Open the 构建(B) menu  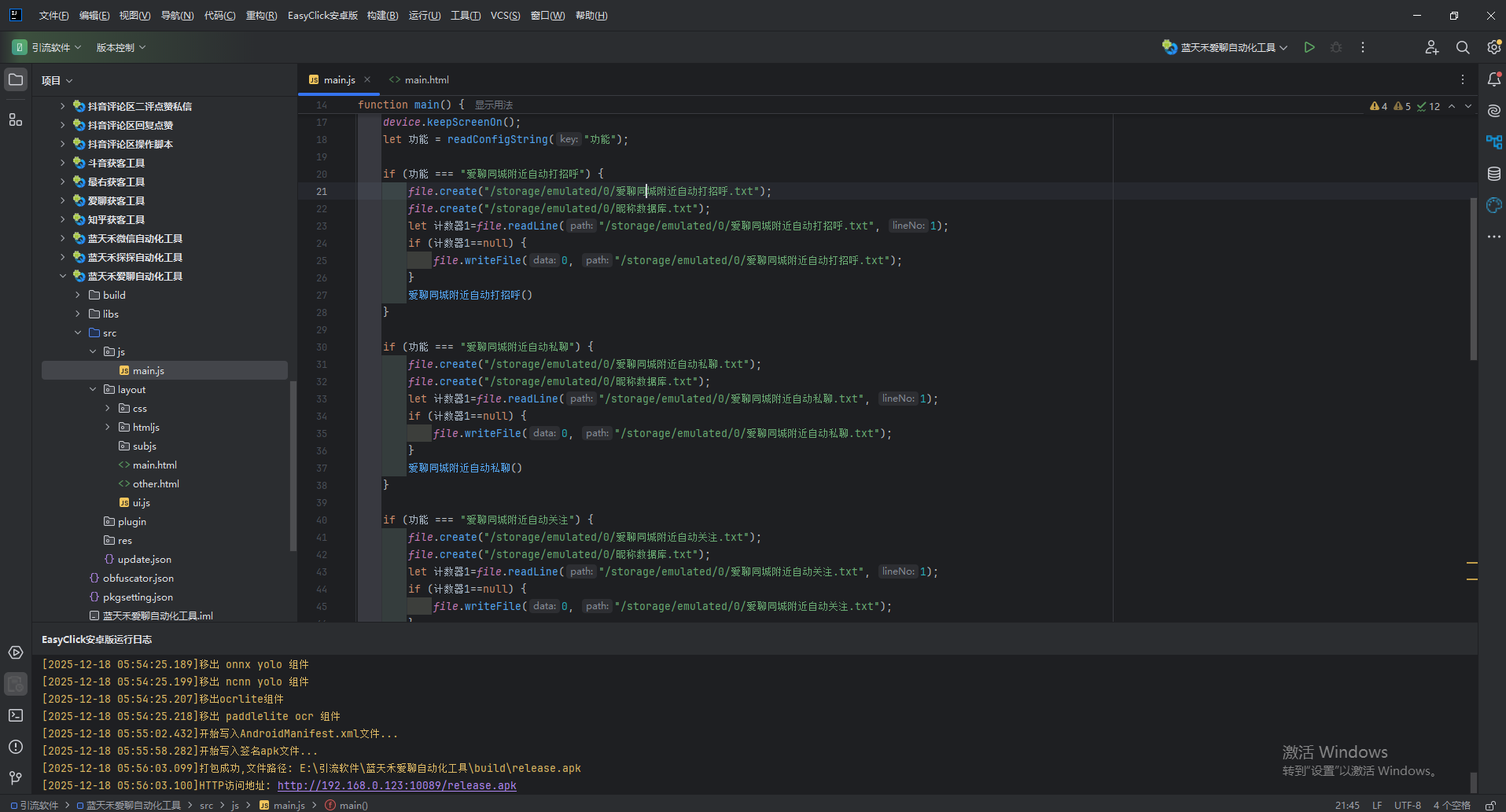[382, 16]
